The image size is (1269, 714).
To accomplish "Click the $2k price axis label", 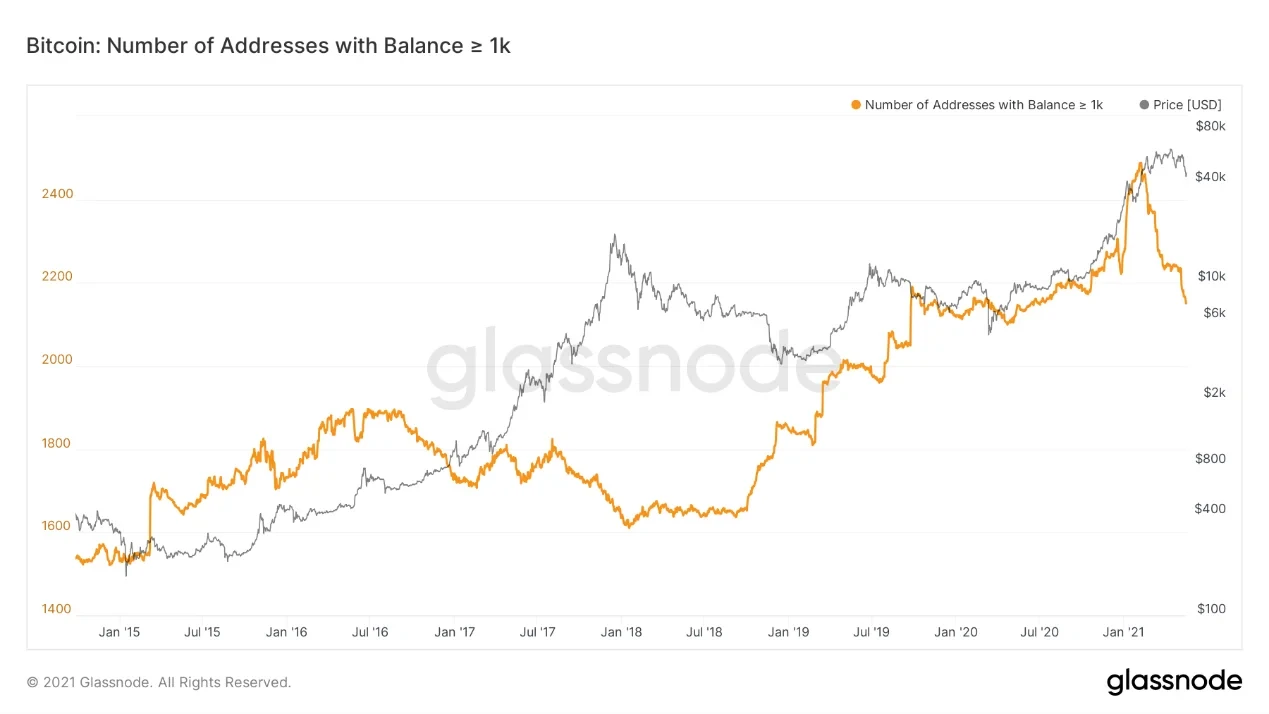I will pos(1213,393).
